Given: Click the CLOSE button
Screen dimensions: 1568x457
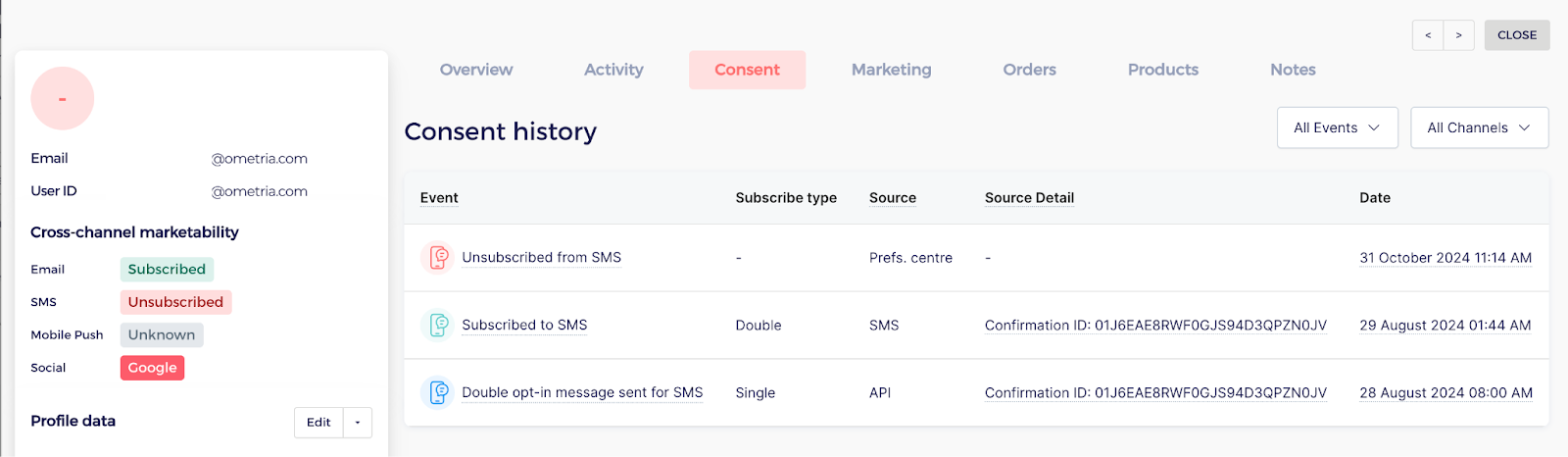Looking at the screenshot, I should (x=1516, y=35).
